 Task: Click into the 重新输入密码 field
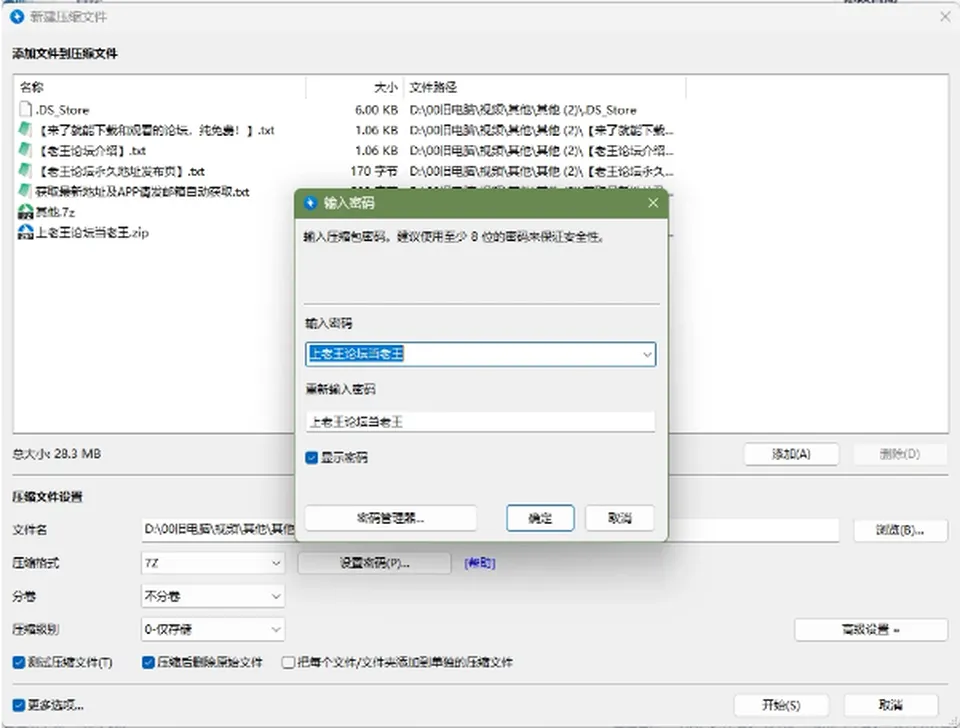480,422
